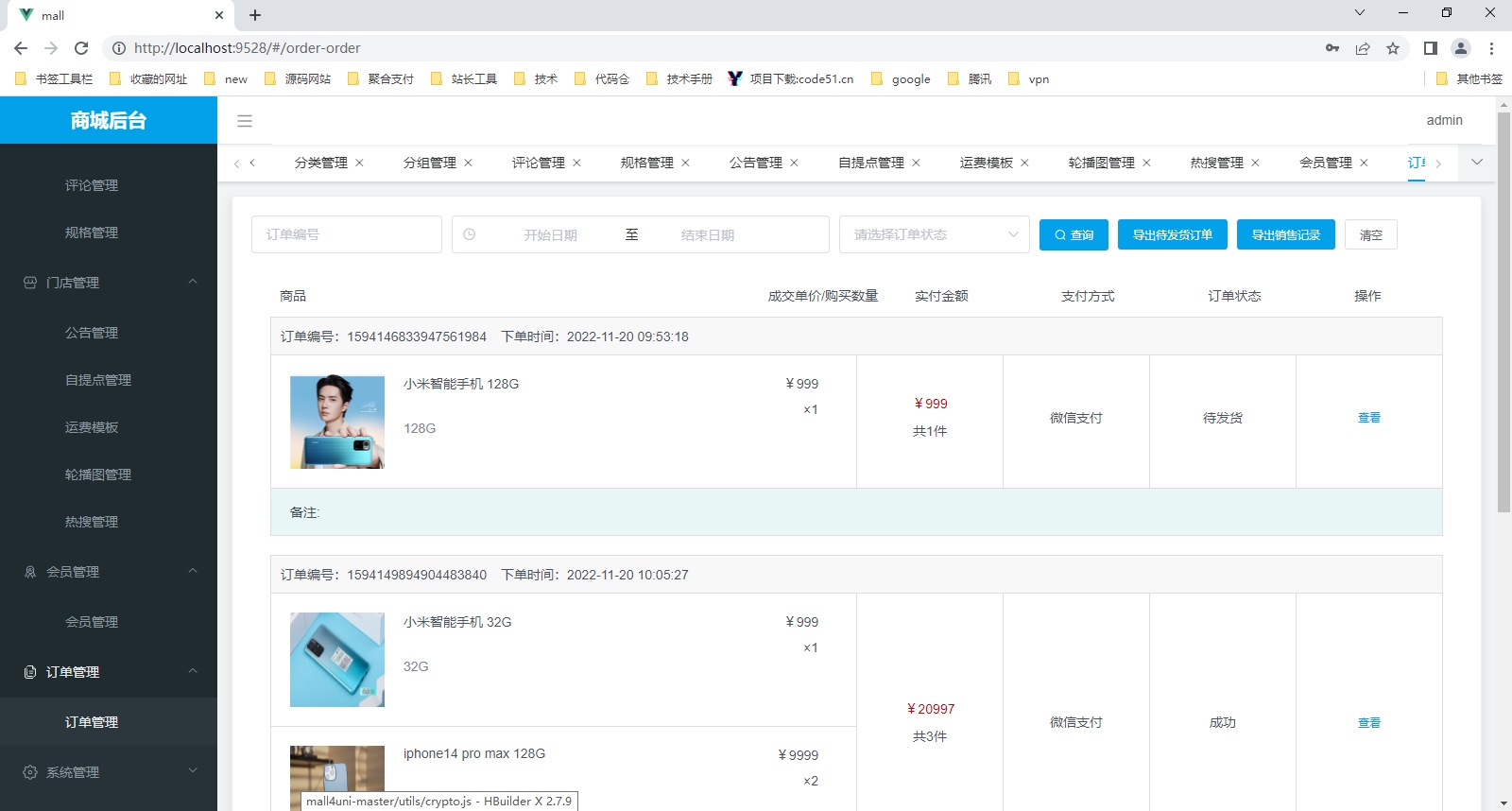
Task: Open the 请选择订单状态 dropdown
Action: (x=935, y=234)
